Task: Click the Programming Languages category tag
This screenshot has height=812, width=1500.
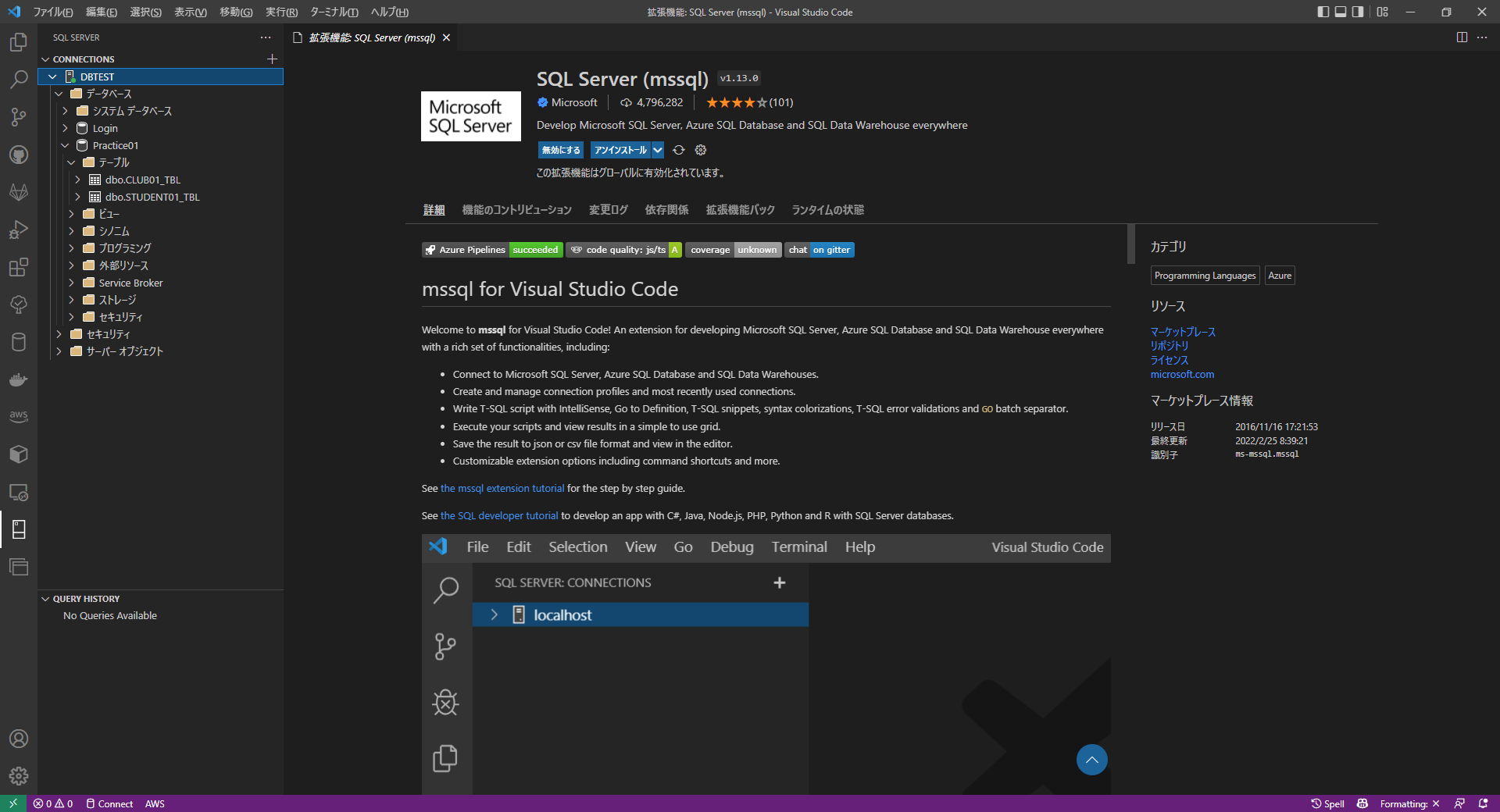Action: [1205, 276]
